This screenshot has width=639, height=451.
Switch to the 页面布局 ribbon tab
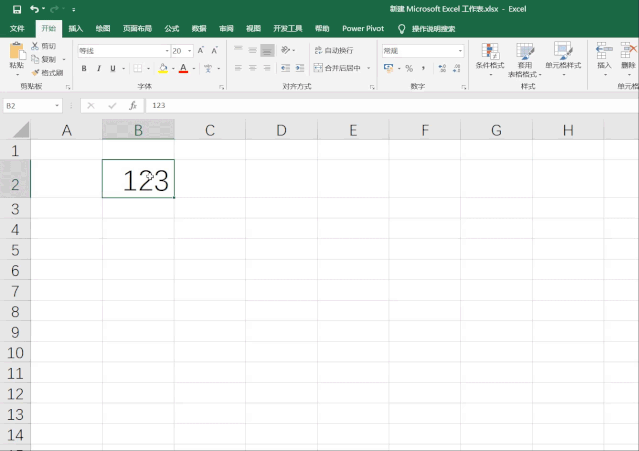tap(137, 29)
